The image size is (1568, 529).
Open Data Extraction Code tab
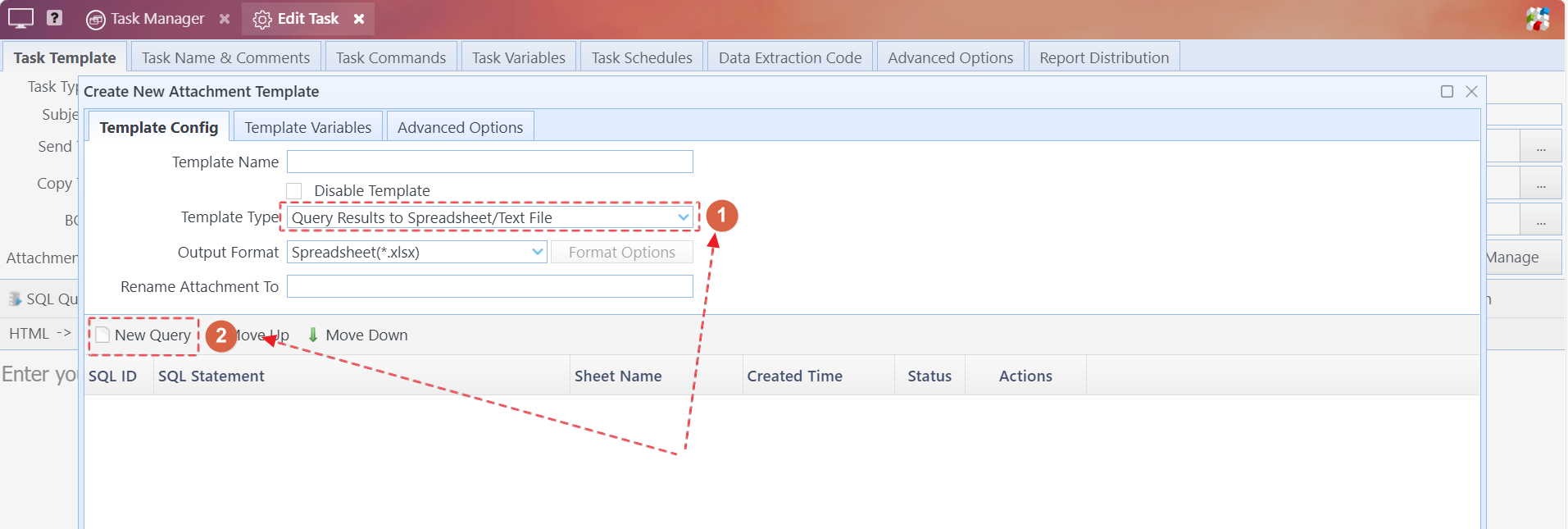[x=790, y=57]
